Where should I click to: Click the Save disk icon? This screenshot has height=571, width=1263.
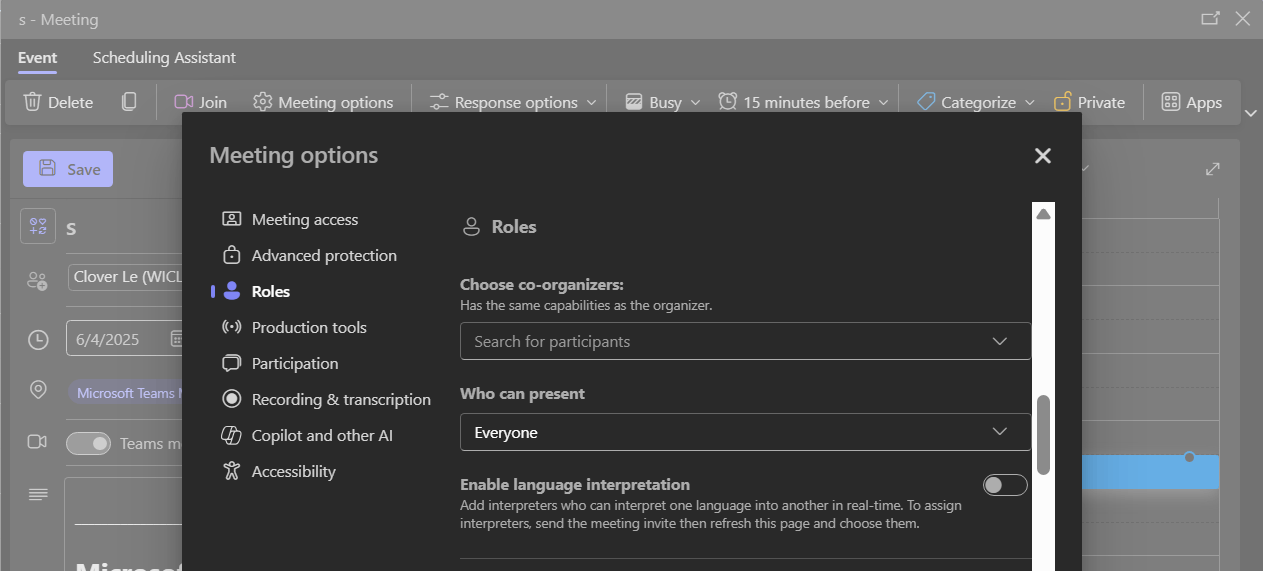click(47, 169)
